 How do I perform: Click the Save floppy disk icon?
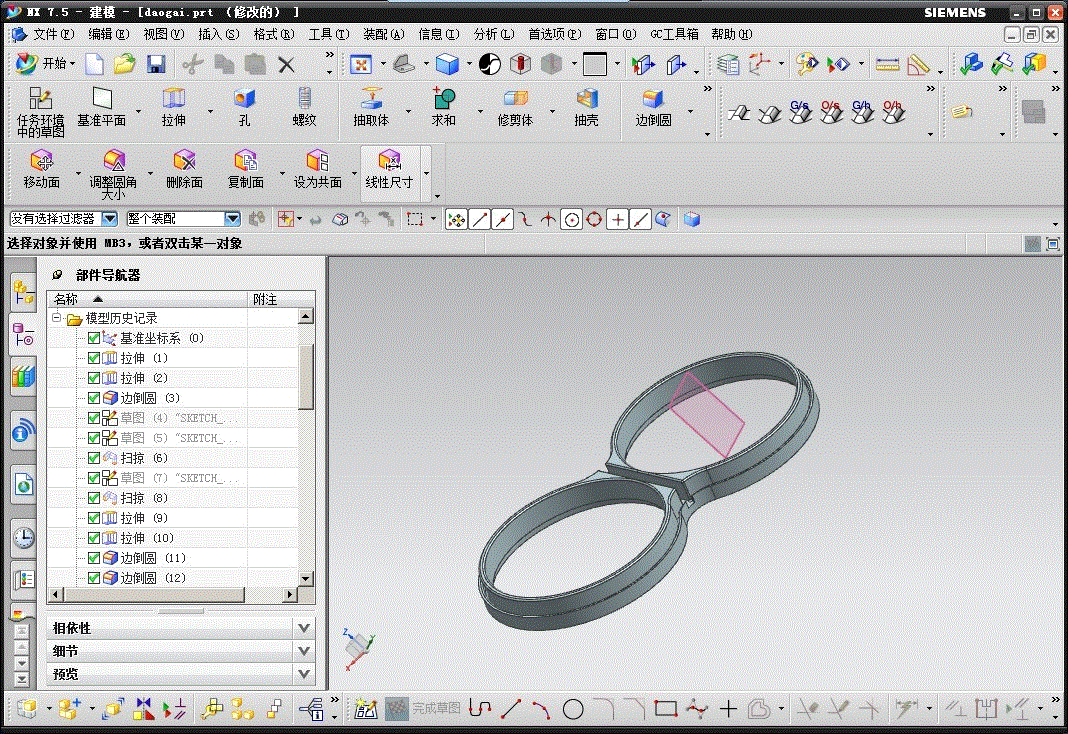tap(156, 64)
